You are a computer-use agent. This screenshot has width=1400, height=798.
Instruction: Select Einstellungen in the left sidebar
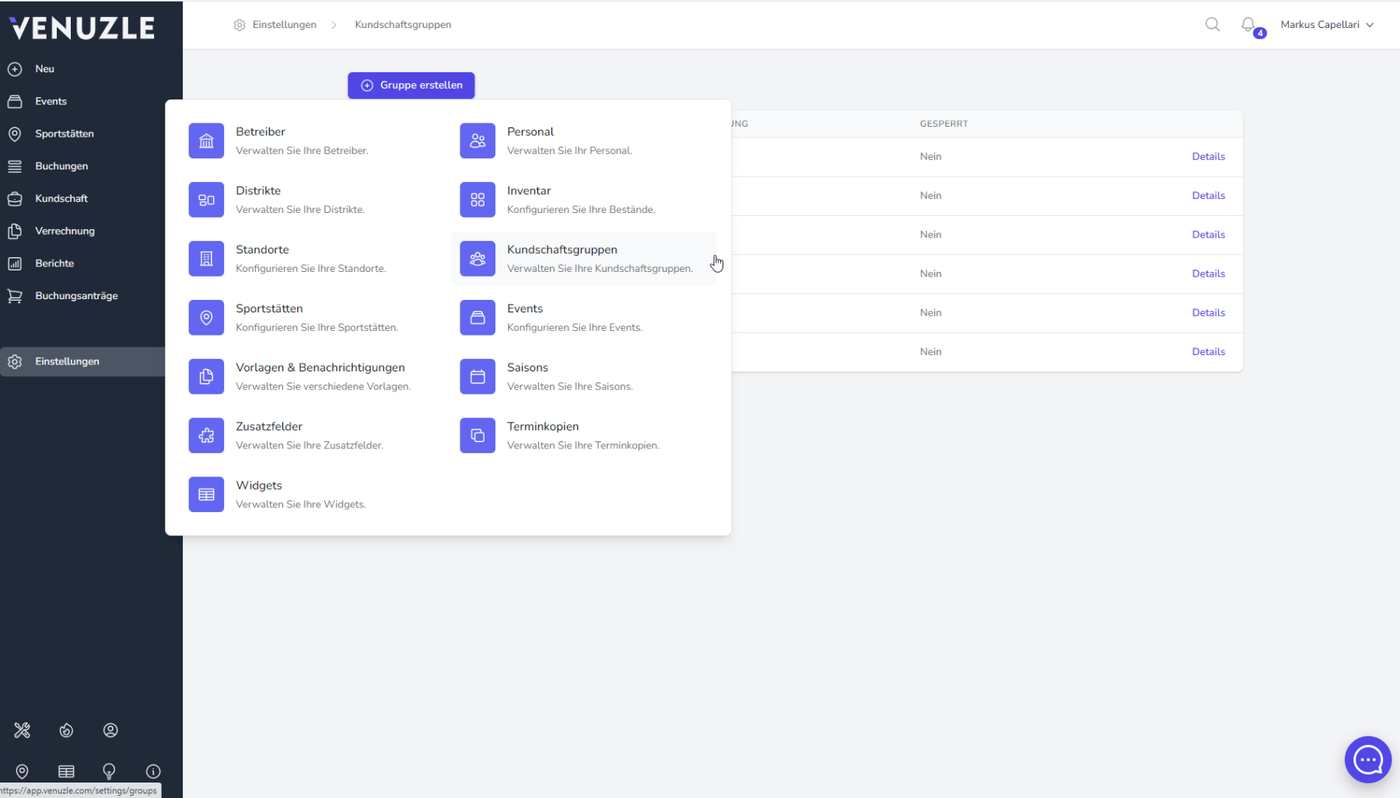coord(83,362)
